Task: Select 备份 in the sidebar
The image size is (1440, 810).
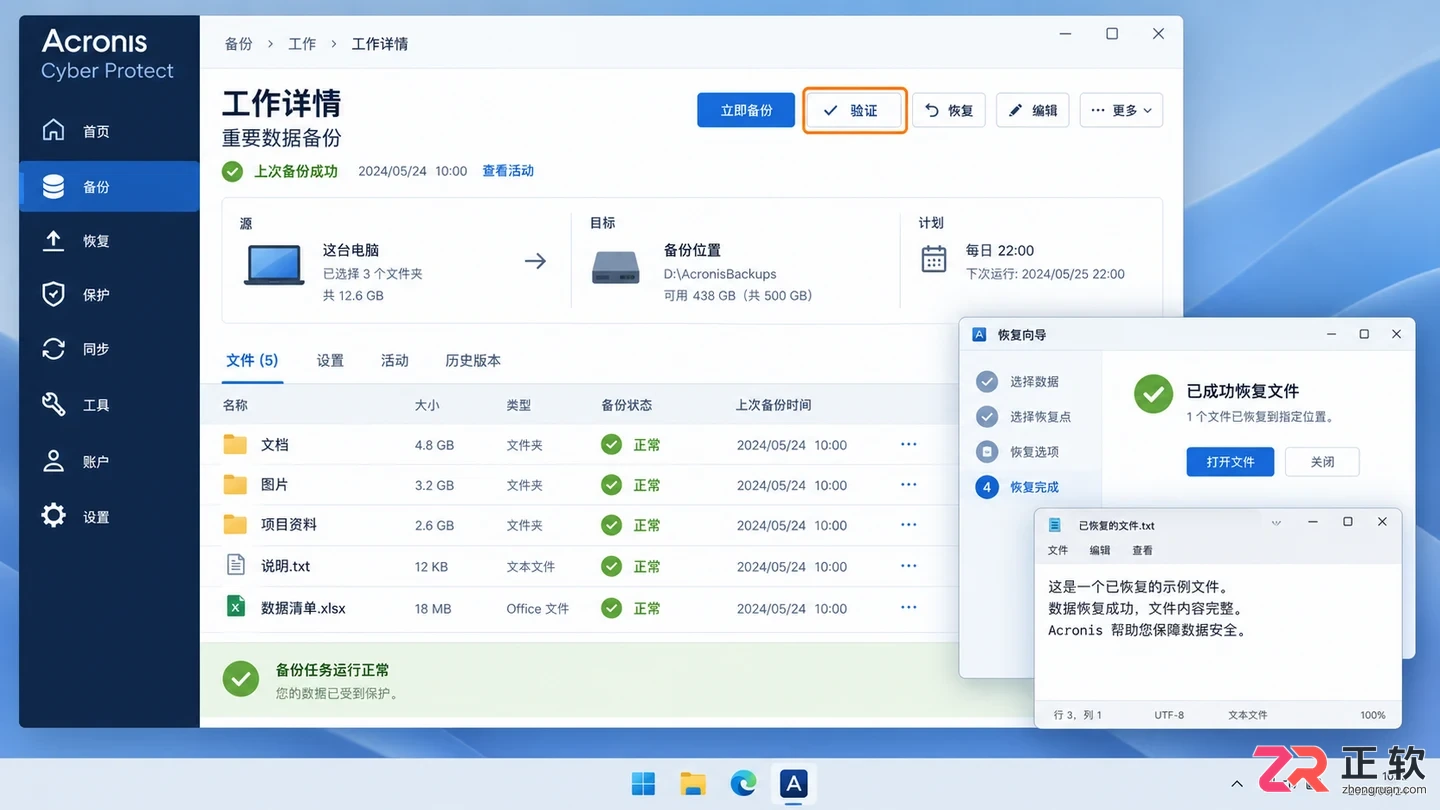Action: [109, 186]
